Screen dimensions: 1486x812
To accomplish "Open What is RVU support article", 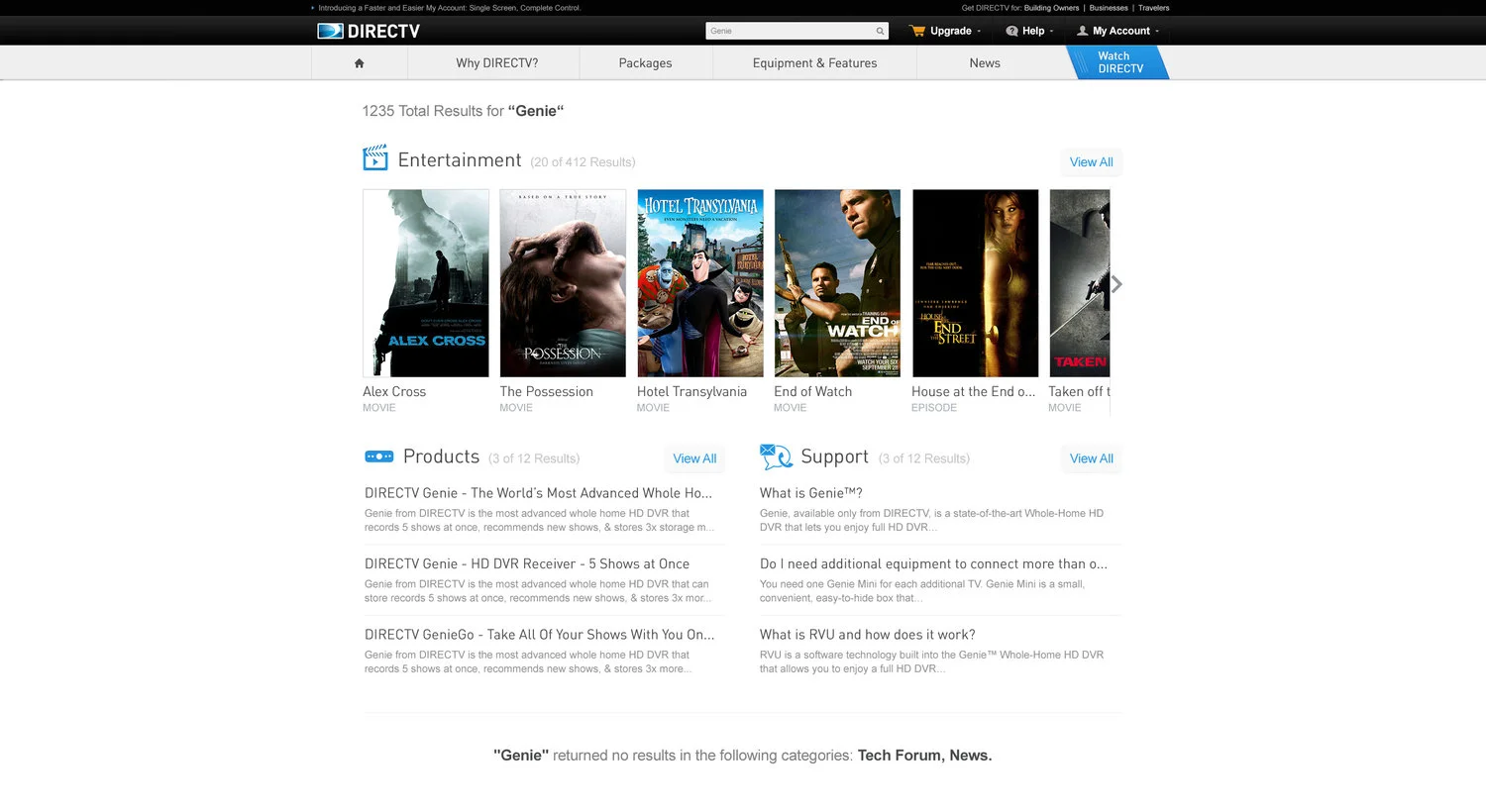I will coord(868,635).
